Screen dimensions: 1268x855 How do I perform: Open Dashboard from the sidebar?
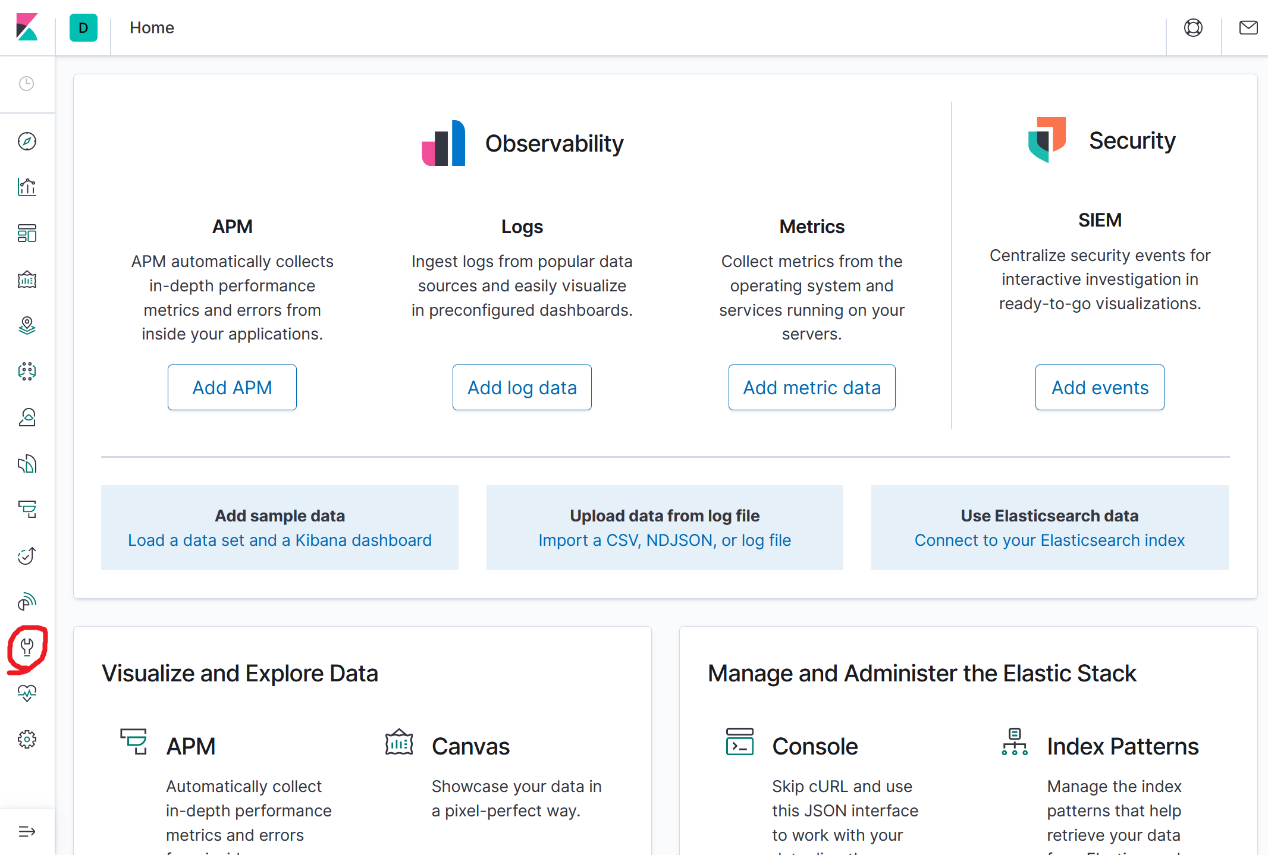coord(27,233)
